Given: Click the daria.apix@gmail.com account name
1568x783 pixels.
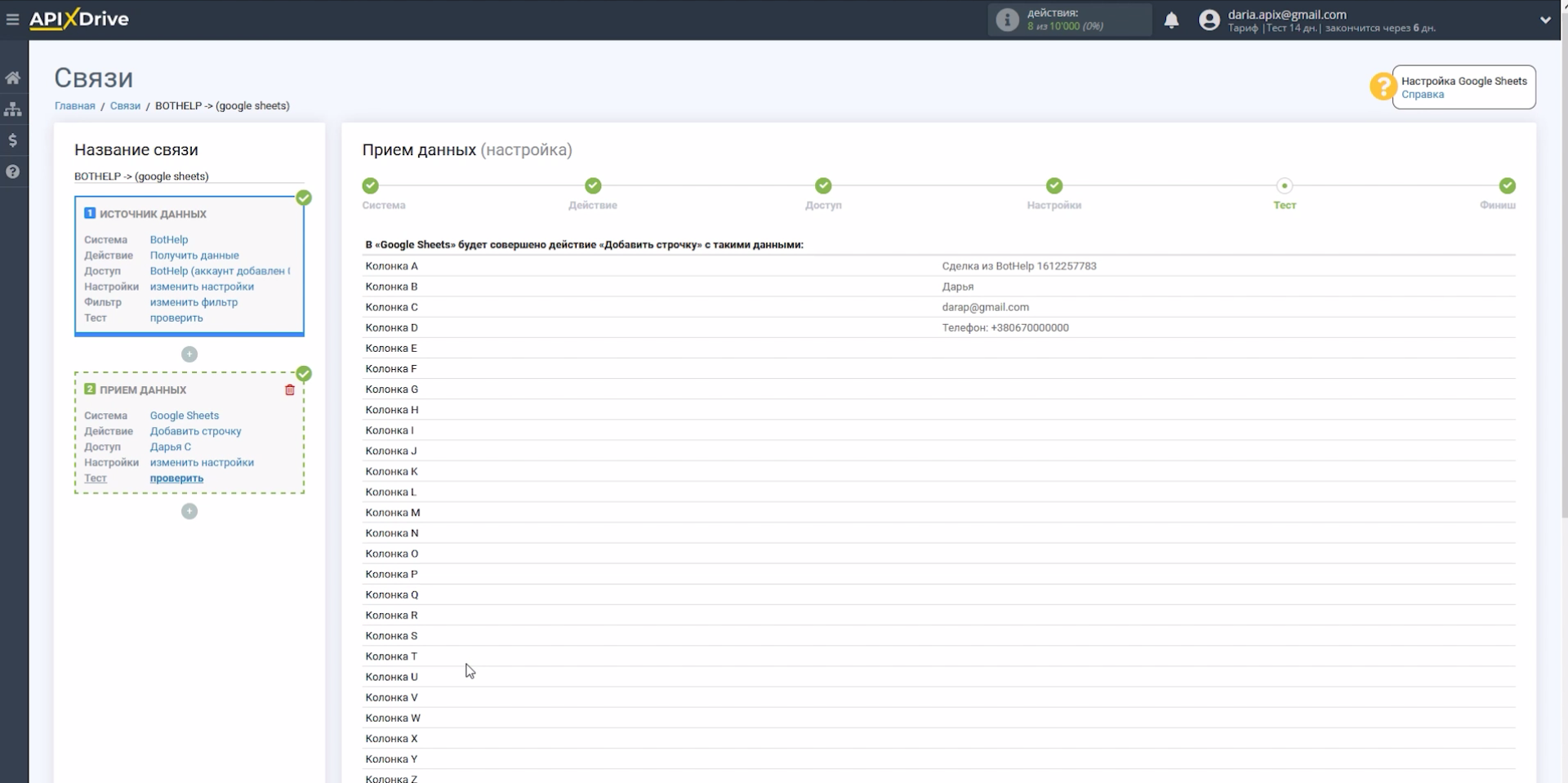Looking at the screenshot, I should (x=1287, y=14).
